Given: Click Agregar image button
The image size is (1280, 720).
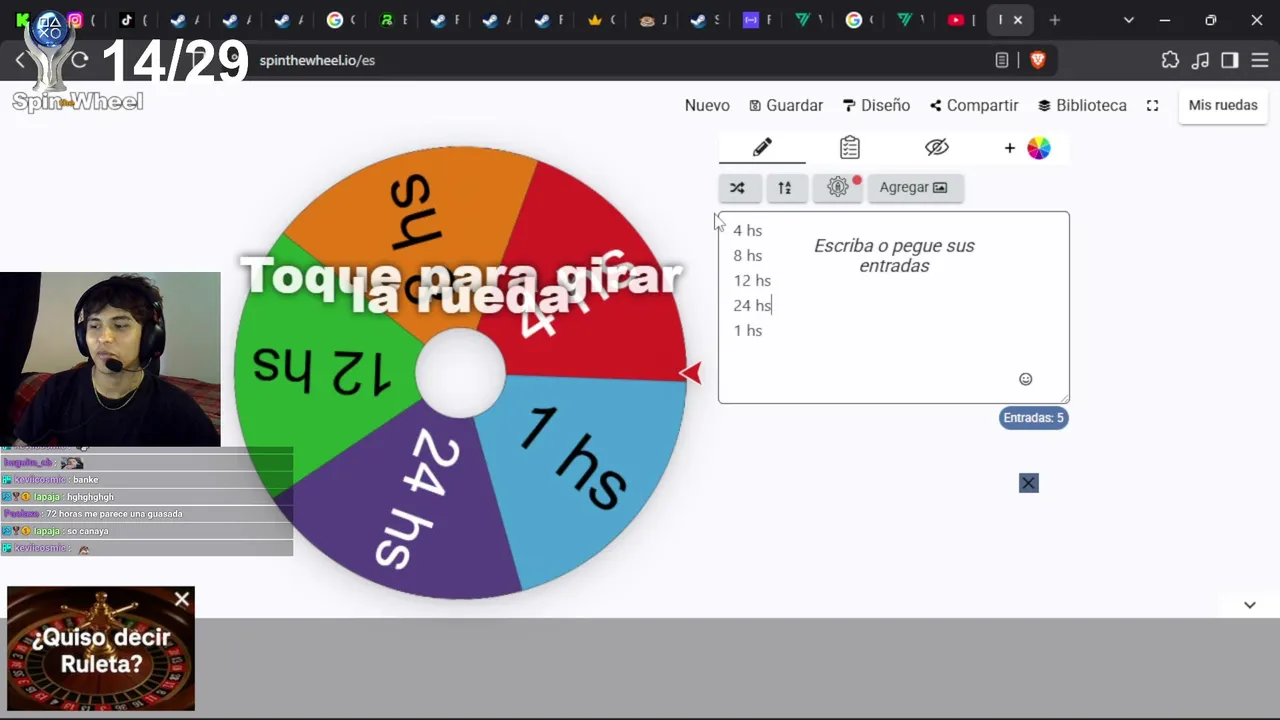Looking at the screenshot, I should [x=914, y=187].
